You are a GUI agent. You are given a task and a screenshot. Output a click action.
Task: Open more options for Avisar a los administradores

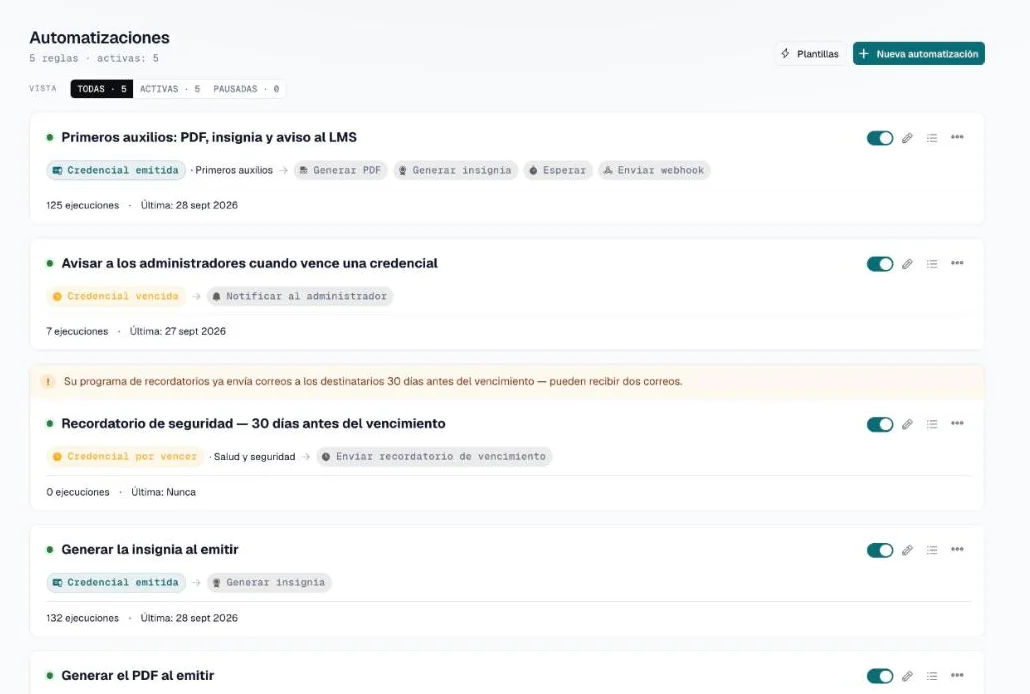coord(957,264)
